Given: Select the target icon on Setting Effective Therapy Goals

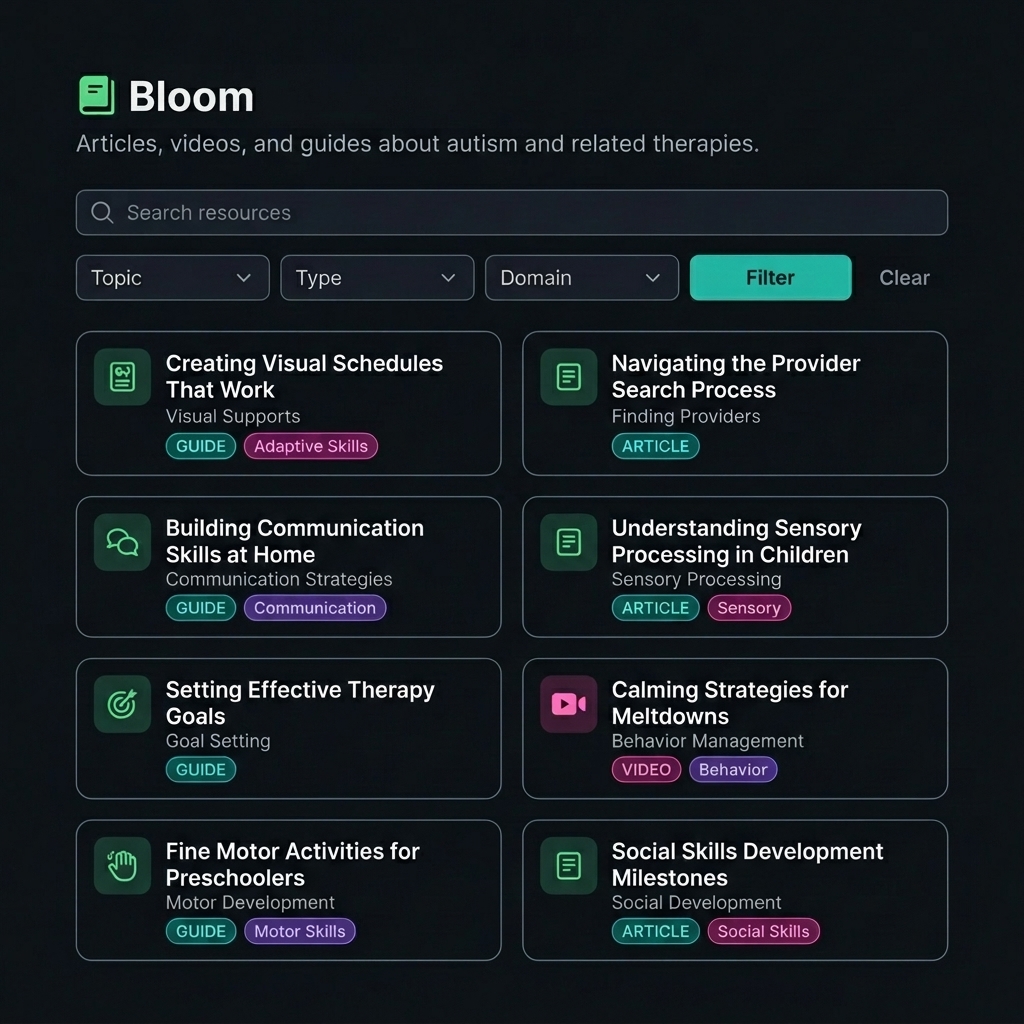Looking at the screenshot, I should click(x=121, y=703).
